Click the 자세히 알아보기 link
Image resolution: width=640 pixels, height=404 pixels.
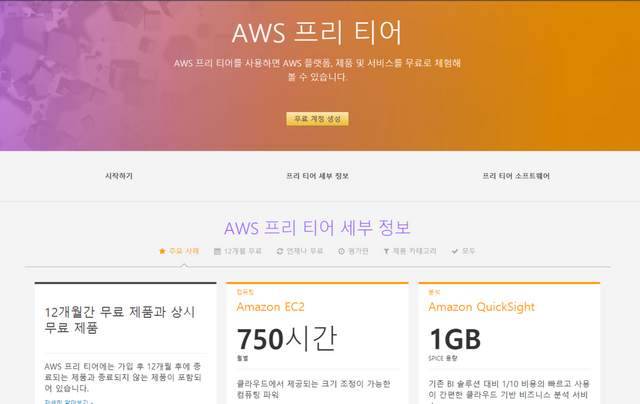pos(69,402)
